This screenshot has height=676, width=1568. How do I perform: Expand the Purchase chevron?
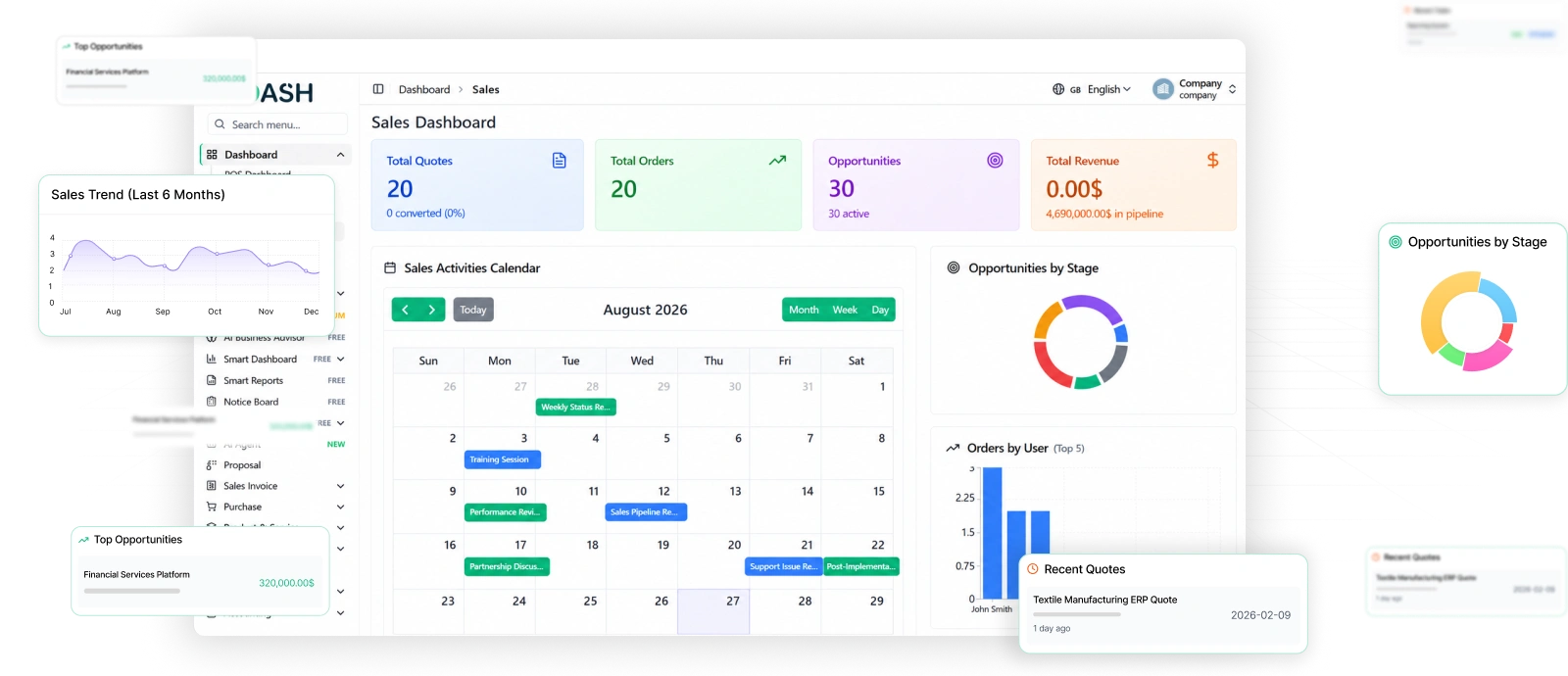[340, 507]
